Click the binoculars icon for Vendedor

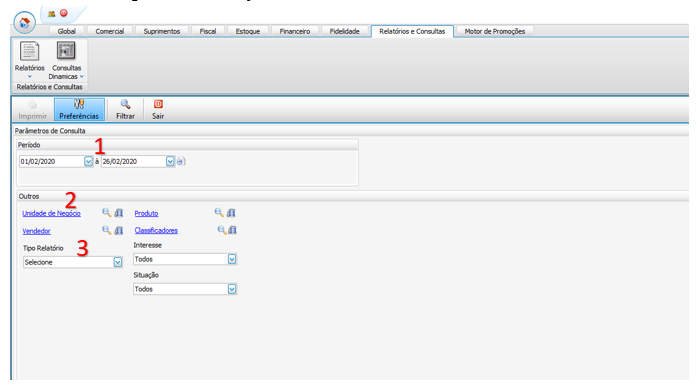(x=119, y=230)
